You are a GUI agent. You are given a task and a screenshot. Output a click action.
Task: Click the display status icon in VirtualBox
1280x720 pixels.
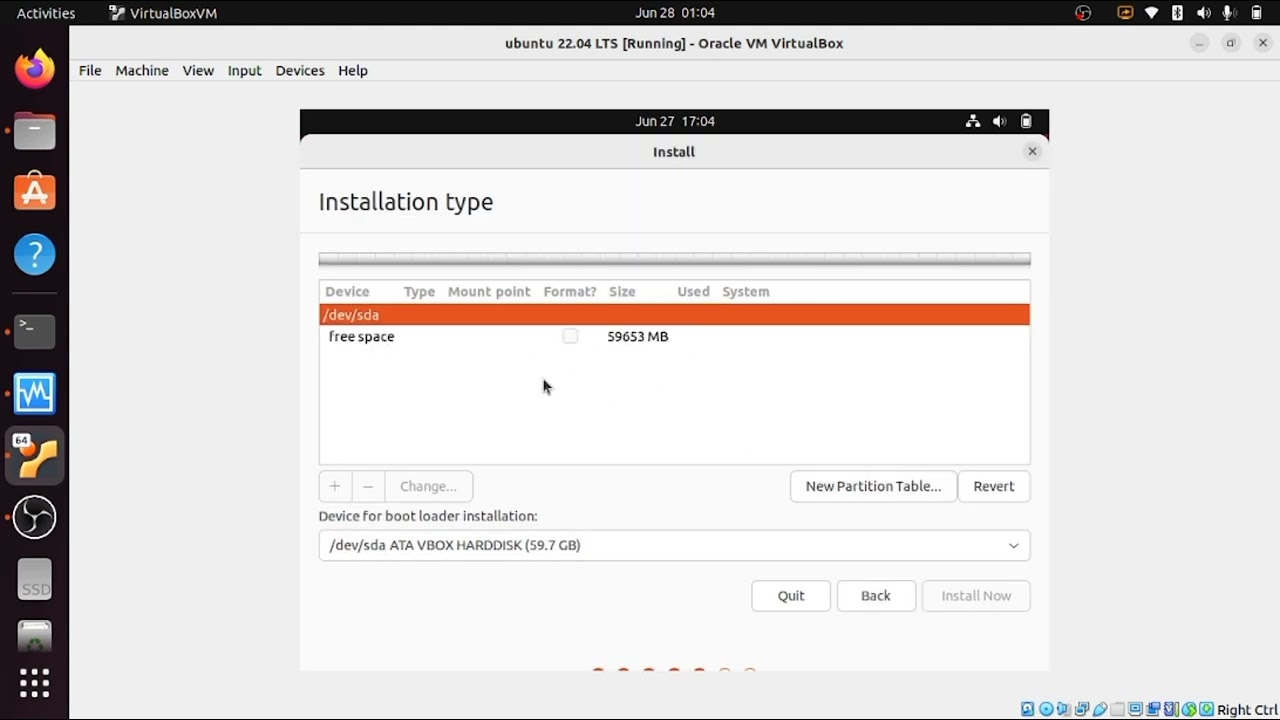1136,710
